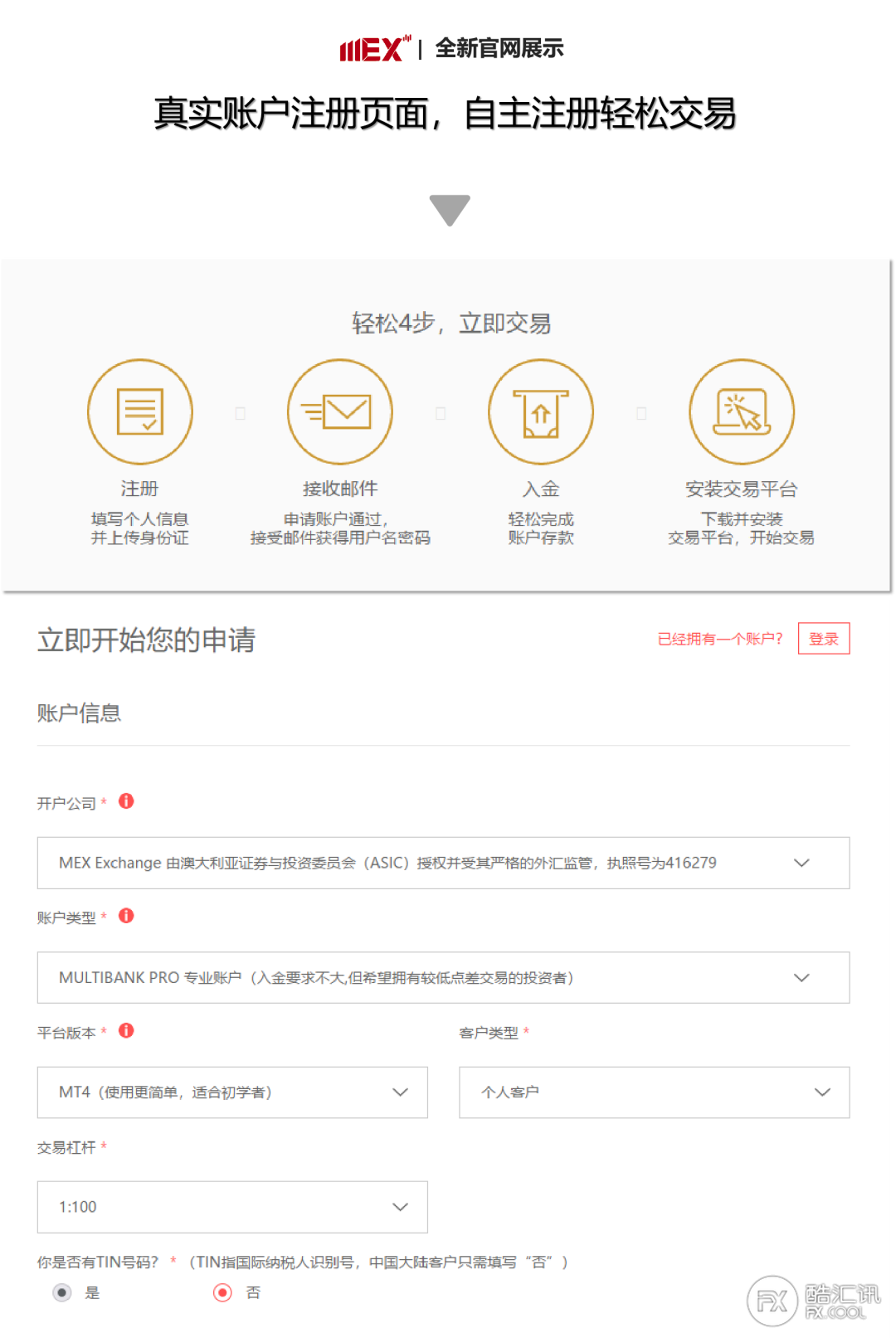
Task: Click the 下载并安装交易平台 description
Action: coord(742,528)
